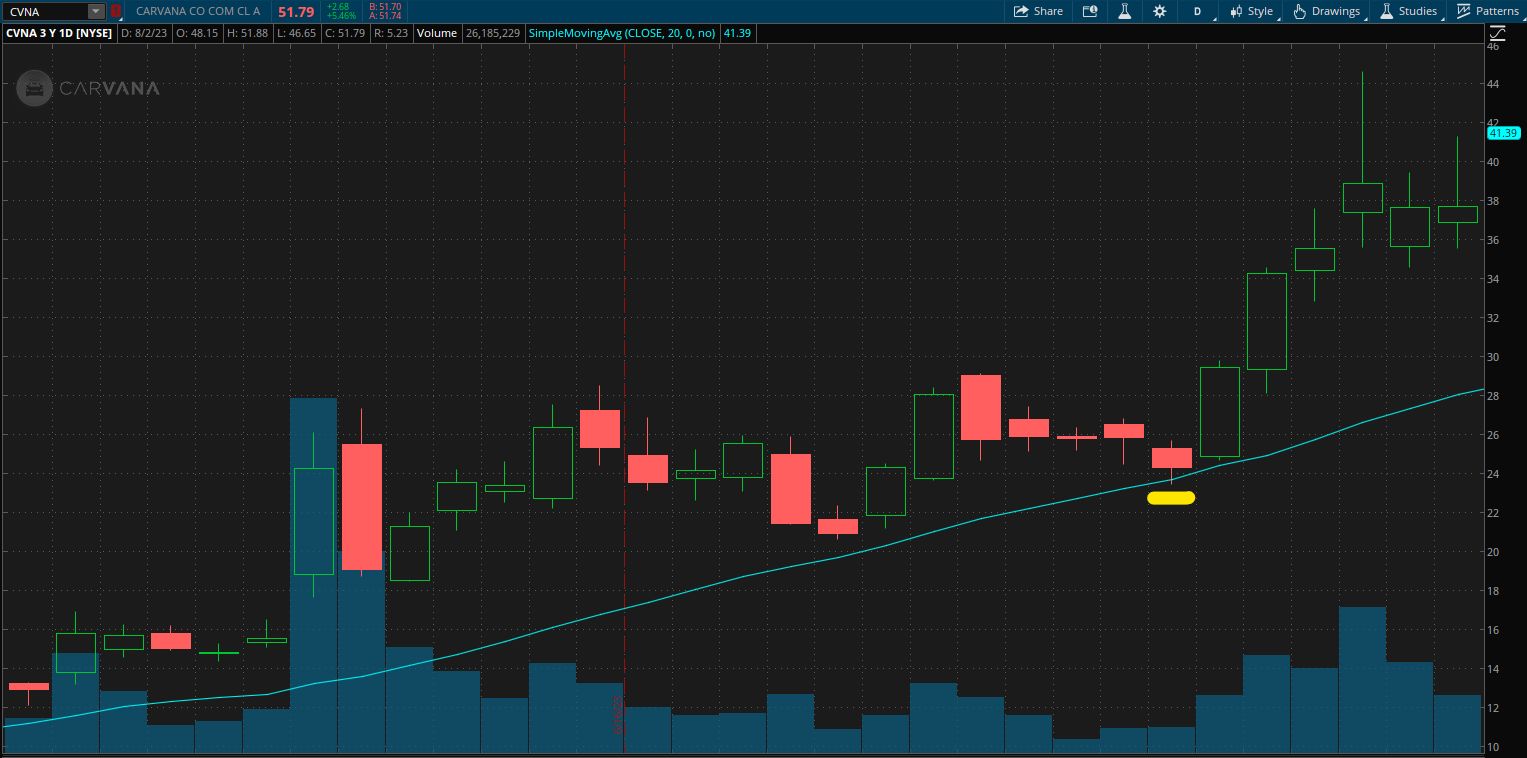Click the Patterns button
The width and height of the screenshot is (1527, 758).
(1487, 11)
